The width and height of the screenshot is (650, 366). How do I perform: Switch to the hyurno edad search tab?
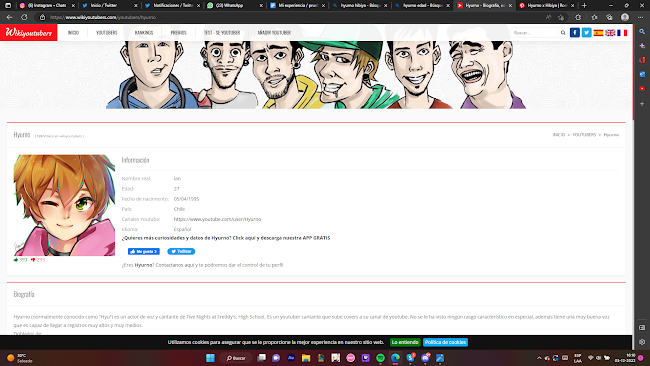click(422, 5)
